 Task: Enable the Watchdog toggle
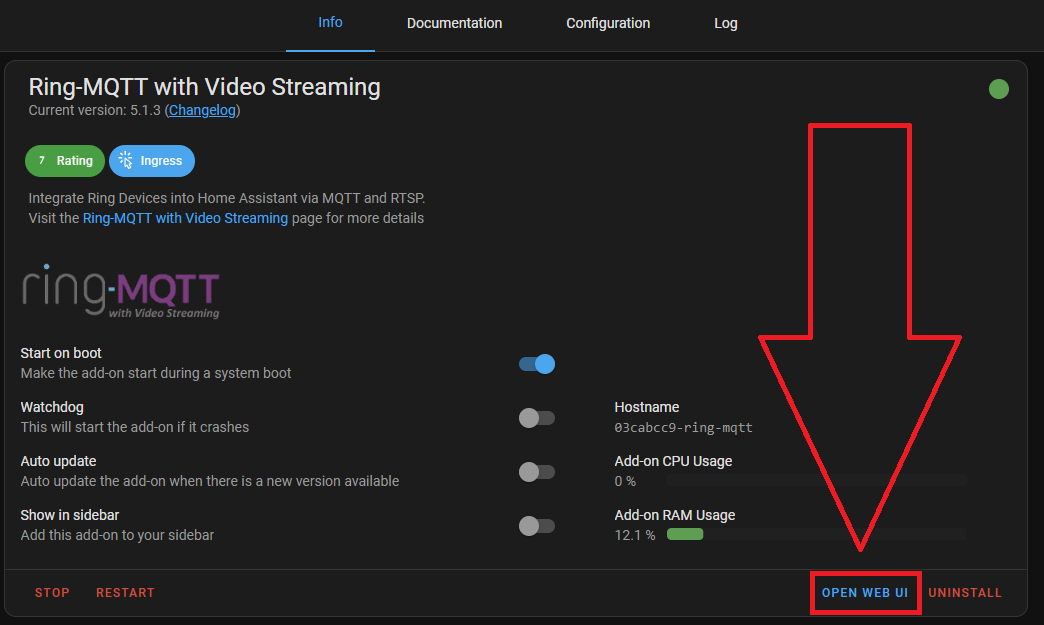(537, 418)
